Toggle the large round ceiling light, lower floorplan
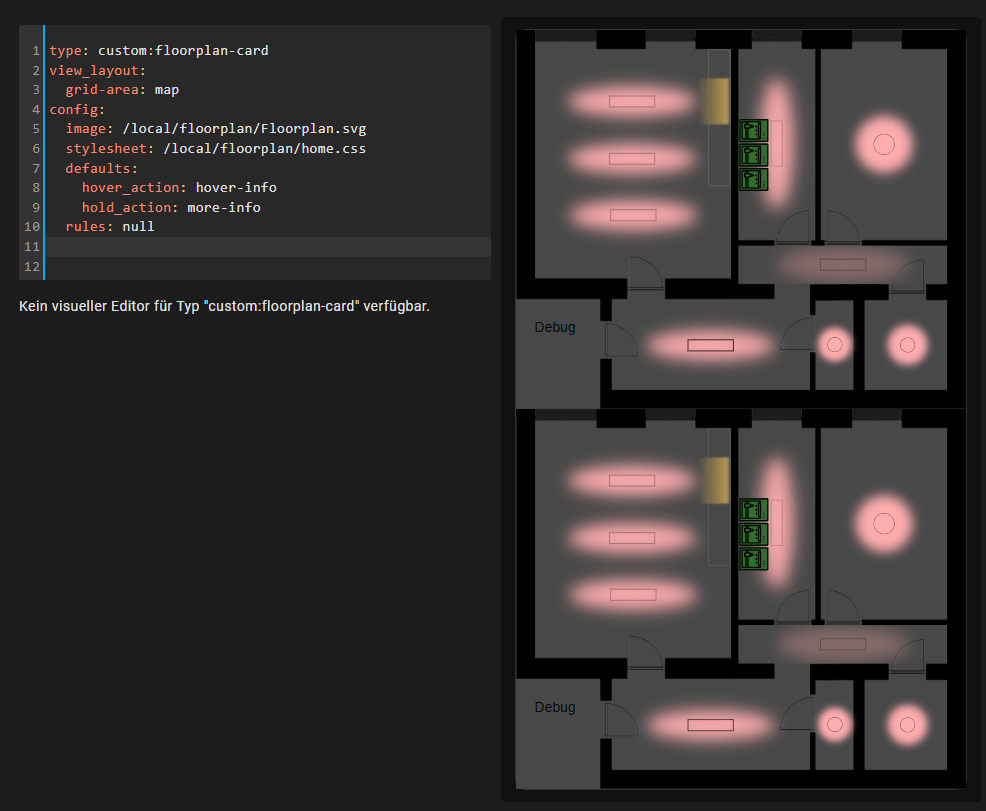 884,524
